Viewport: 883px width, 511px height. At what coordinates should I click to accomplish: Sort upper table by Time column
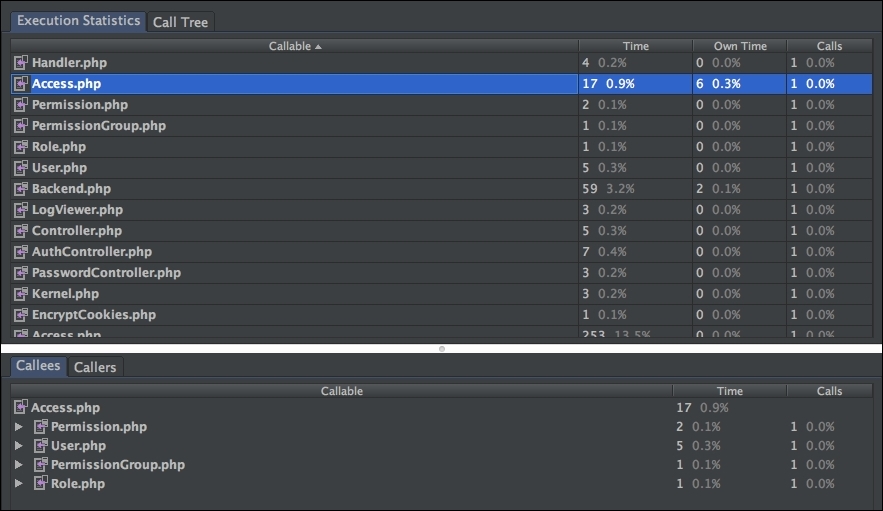pyautogui.click(x=635, y=46)
